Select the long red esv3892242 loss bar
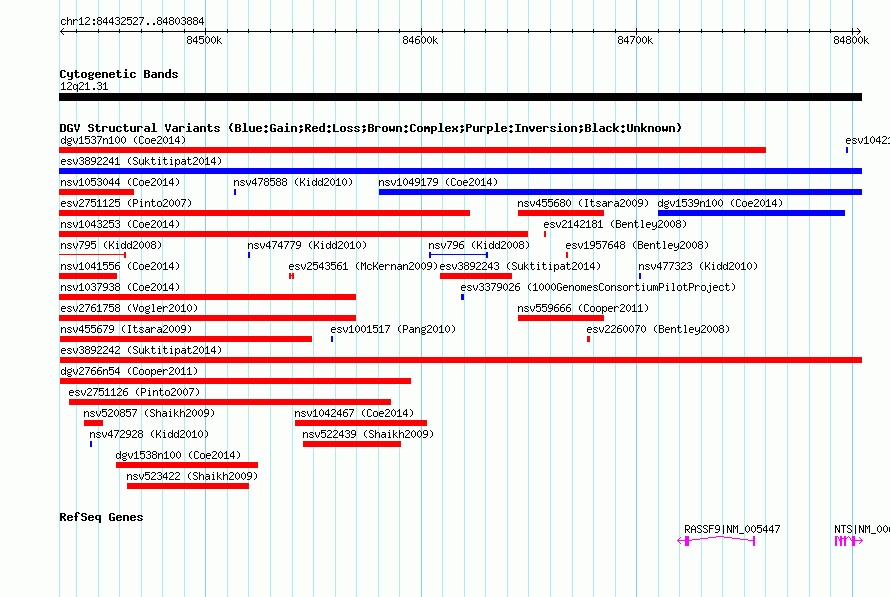The height and width of the screenshot is (597, 890). tap(460, 360)
